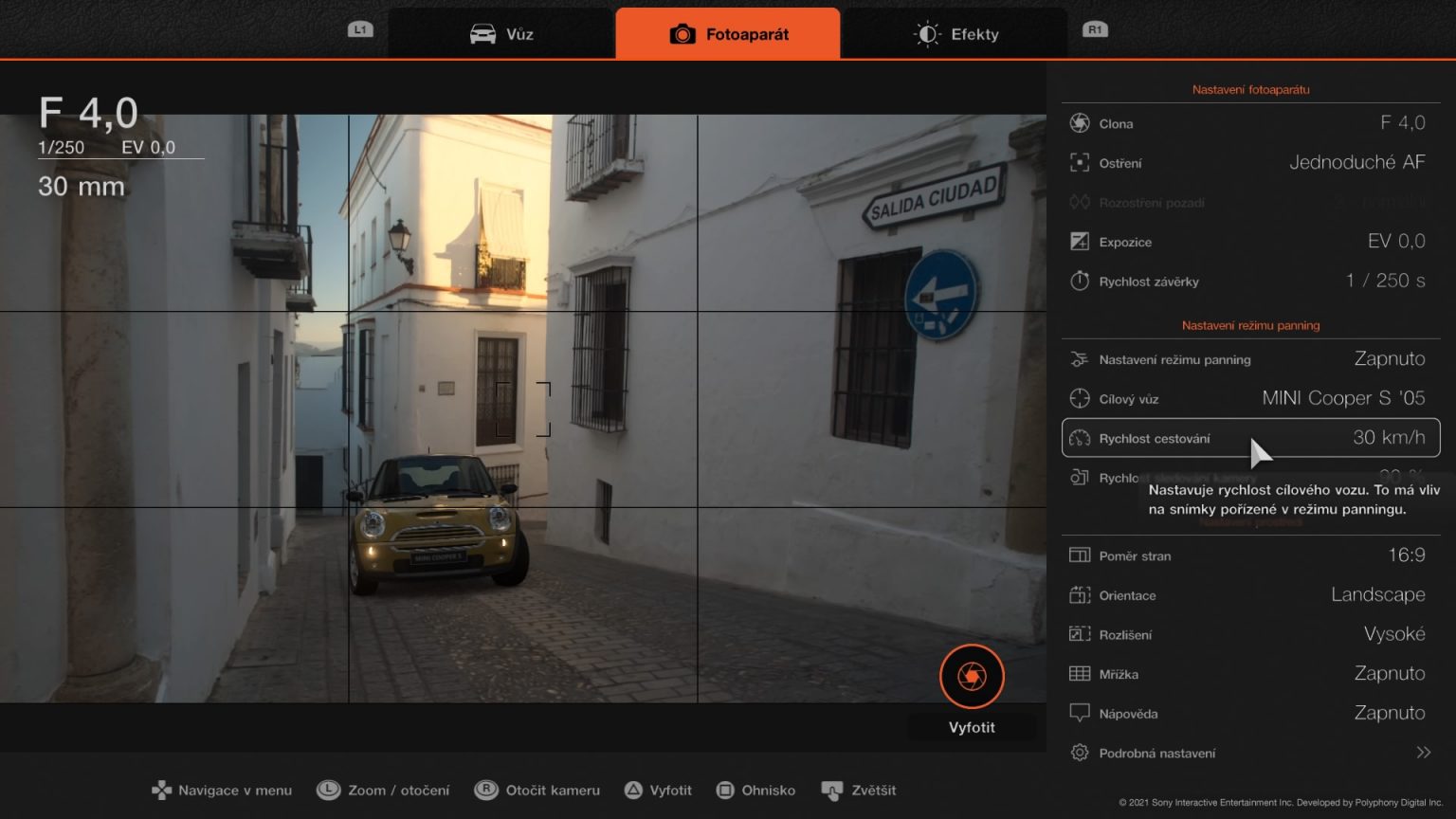Viewport: 1456px width, 819px height.
Task: Click the Expozice exposure icon
Action: (x=1080, y=242)
